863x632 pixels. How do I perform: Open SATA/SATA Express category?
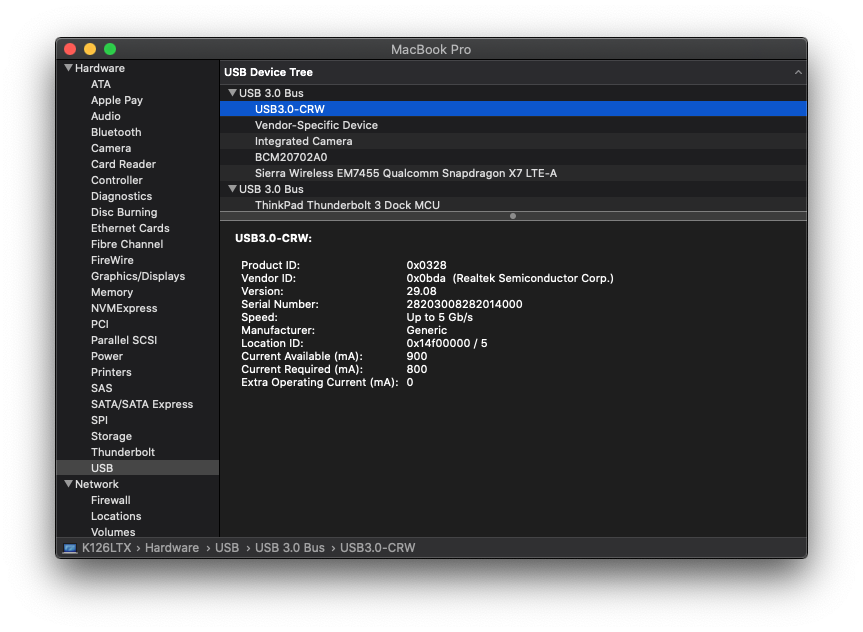[142, 404]
